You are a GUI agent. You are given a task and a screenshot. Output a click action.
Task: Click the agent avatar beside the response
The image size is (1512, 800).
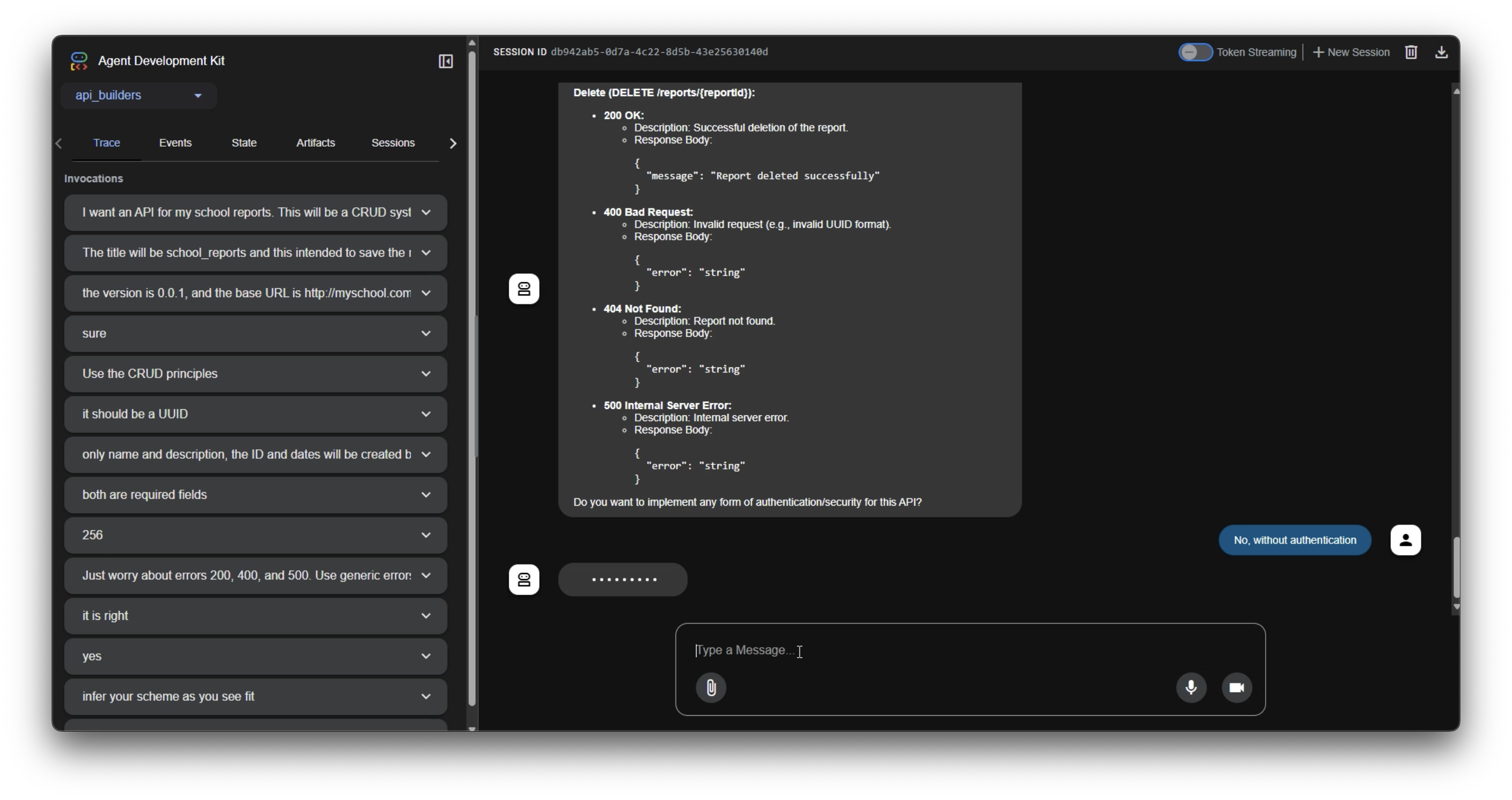[x=523, y=289]
